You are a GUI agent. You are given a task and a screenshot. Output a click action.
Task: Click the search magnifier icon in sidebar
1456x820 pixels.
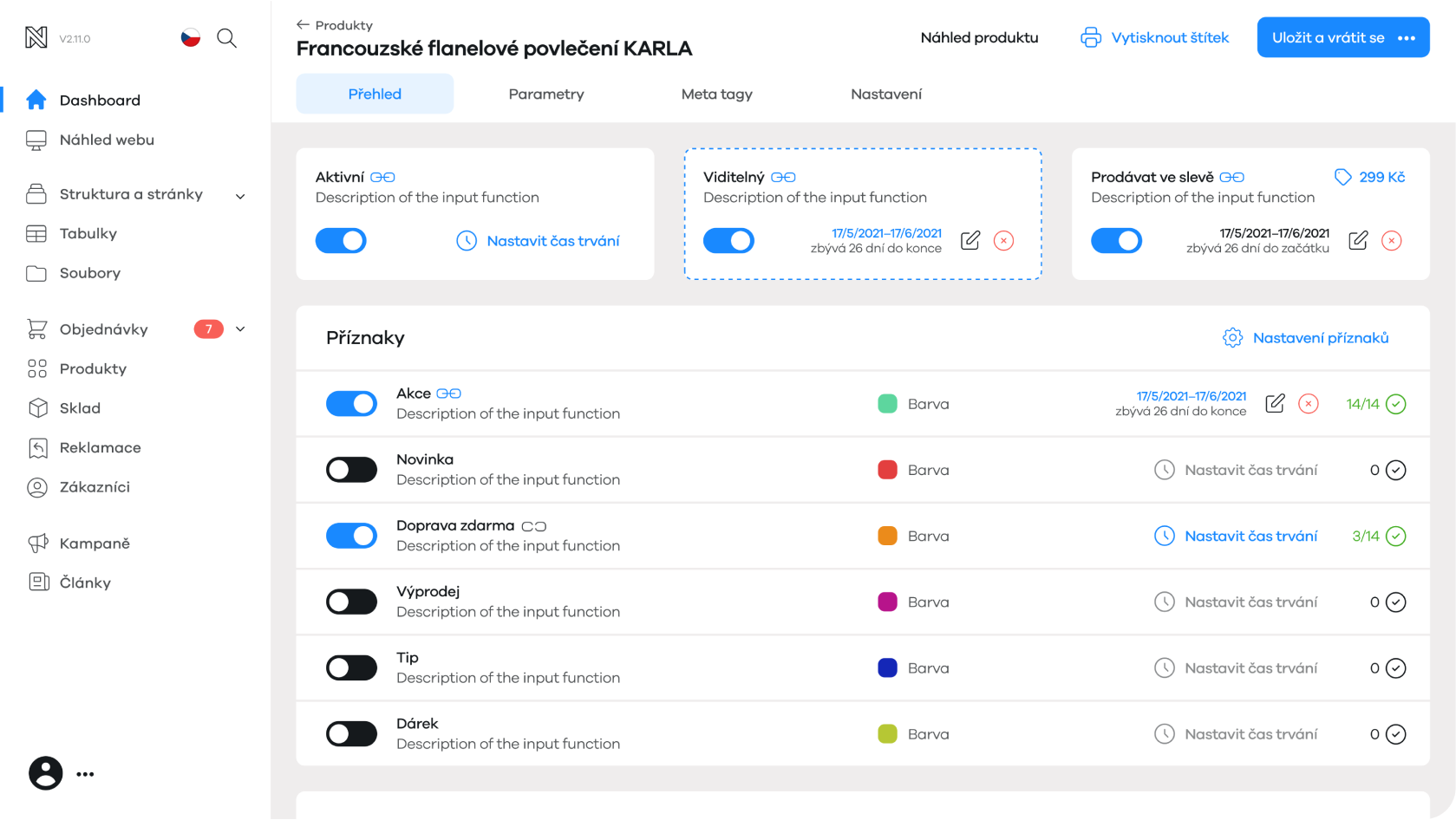point(226,38)
